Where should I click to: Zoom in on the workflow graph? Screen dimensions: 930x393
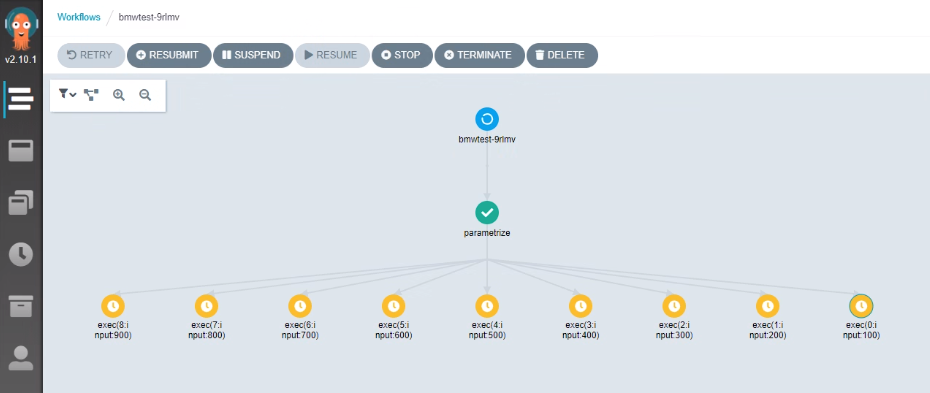(119, 95)
